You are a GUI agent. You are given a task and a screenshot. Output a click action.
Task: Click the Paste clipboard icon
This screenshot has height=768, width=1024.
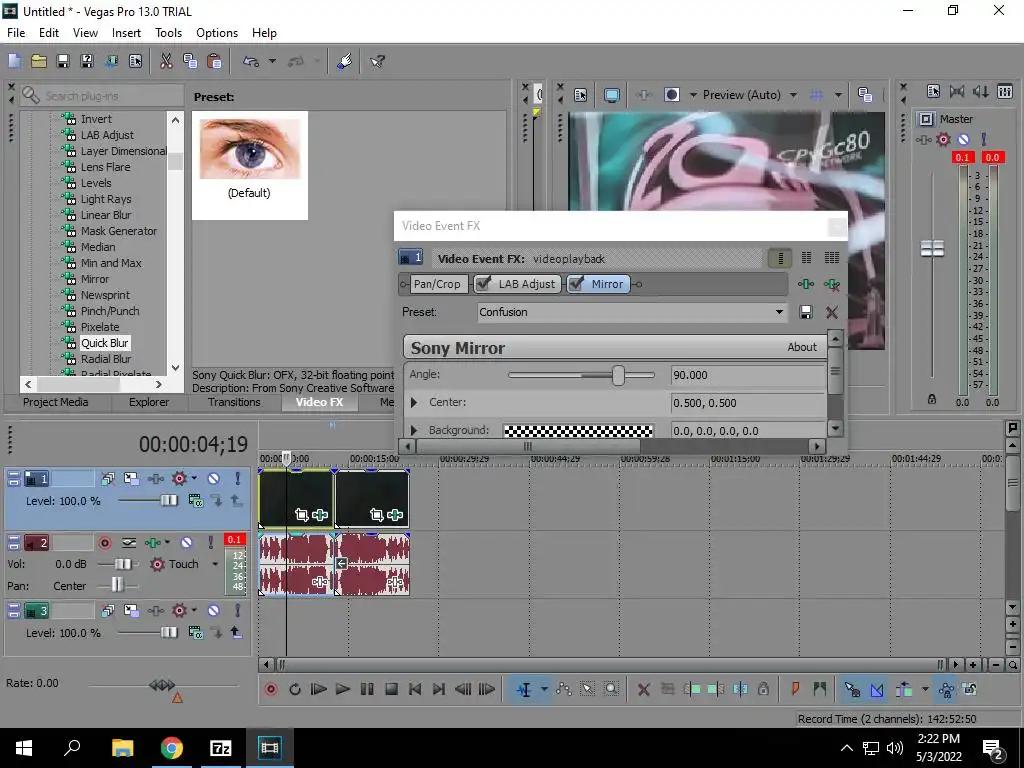(214, 61)
